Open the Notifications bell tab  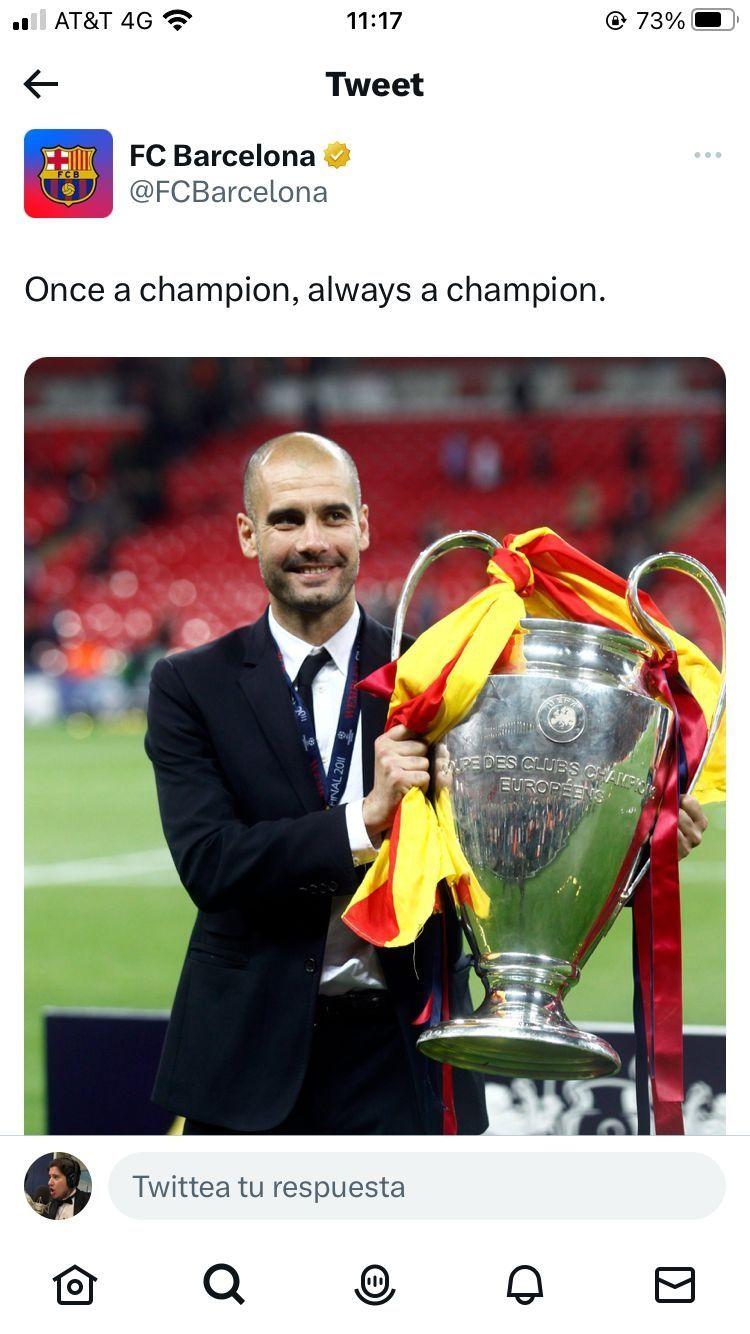pos(525,1284)
